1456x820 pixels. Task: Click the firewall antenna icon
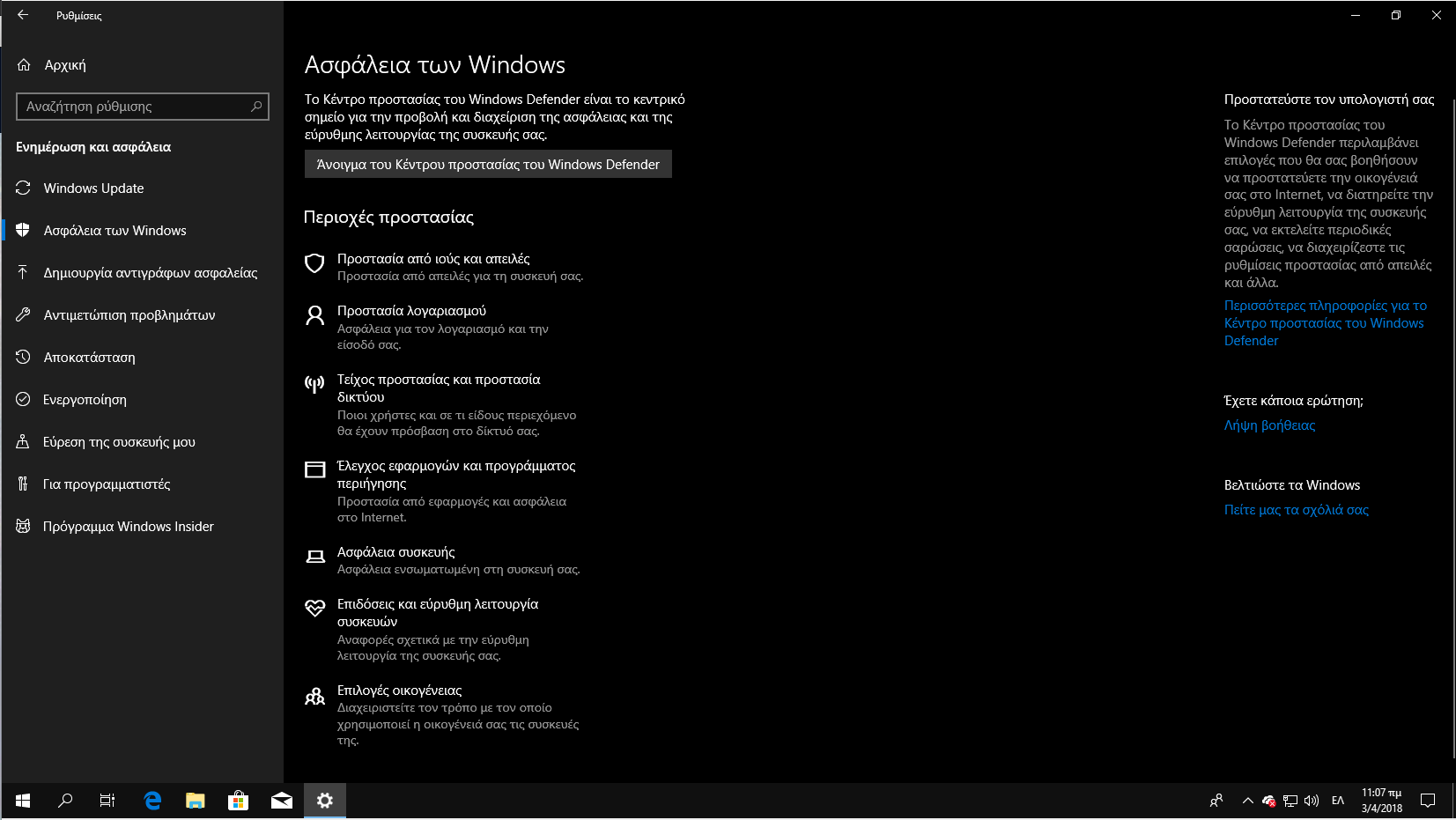(x=314, y=384)
